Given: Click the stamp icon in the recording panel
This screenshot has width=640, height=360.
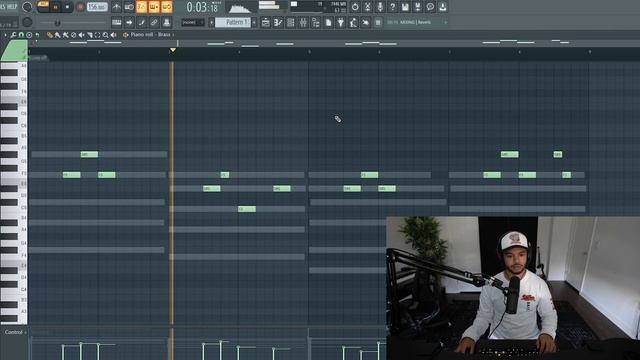Looking at the screenshot, I should (x=167, y=22).
